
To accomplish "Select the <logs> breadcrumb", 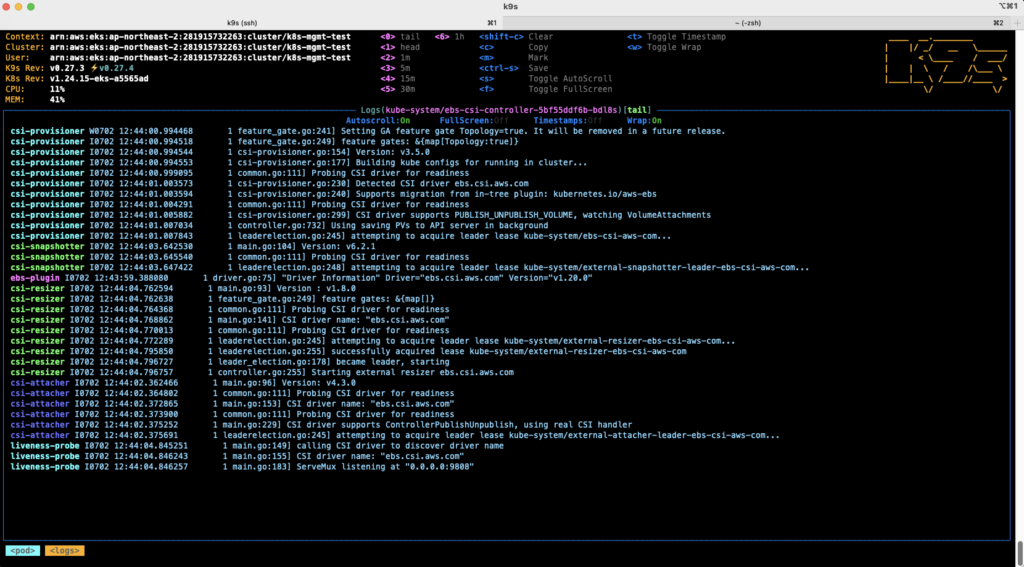I will pyautogui.click(x=65, y=551).
